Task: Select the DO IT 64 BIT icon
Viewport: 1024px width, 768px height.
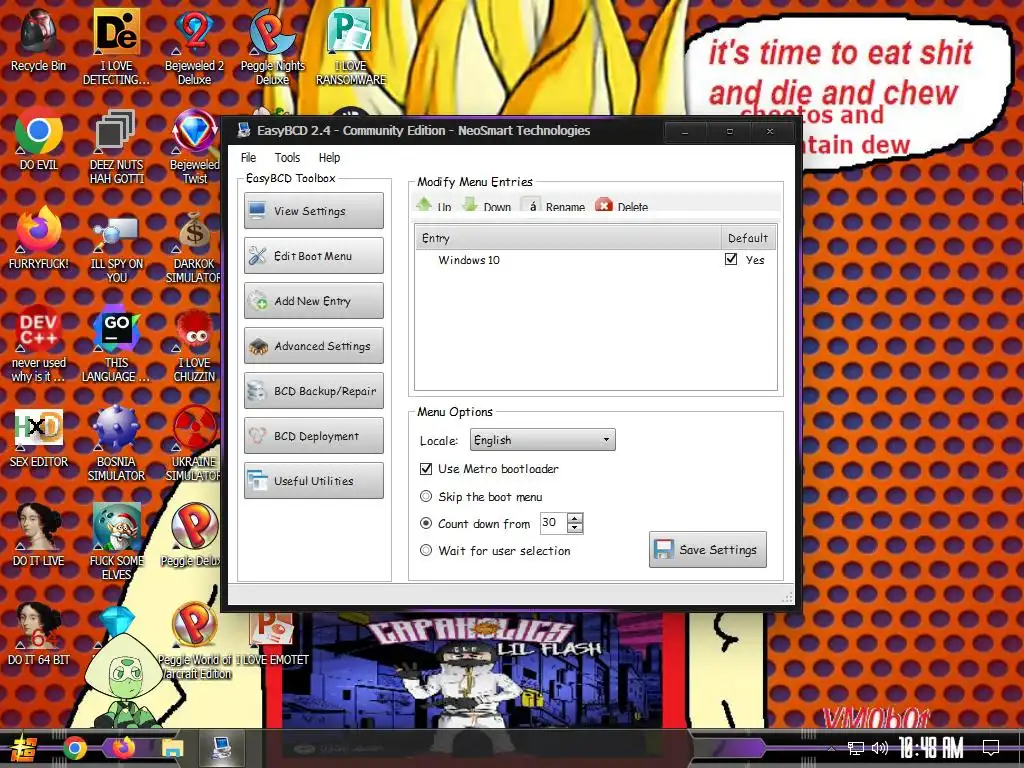Action: pyautogui.click(x=39, y=635)
